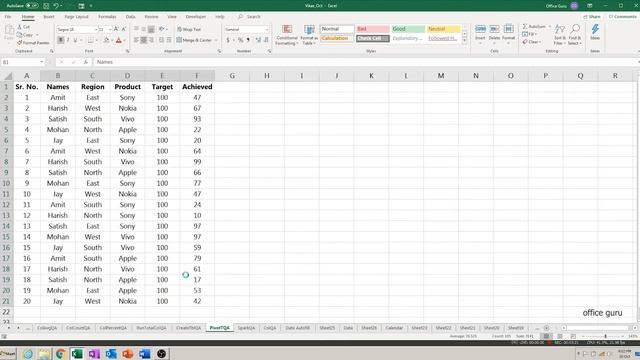Copy the selection
This screenshot has width=640, height=360.
[x=25, y=35]
